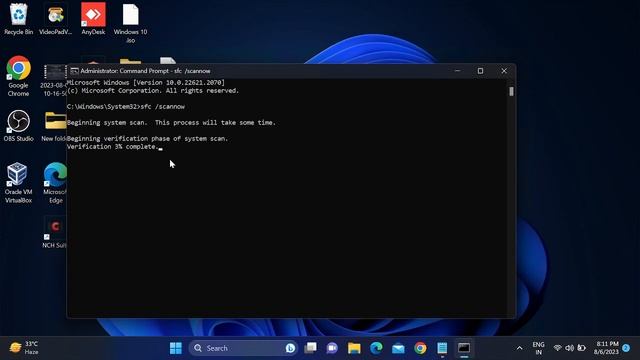Select the Windows 10 iso file
Viewport: 640px width, 360px height.
point(130,22)
